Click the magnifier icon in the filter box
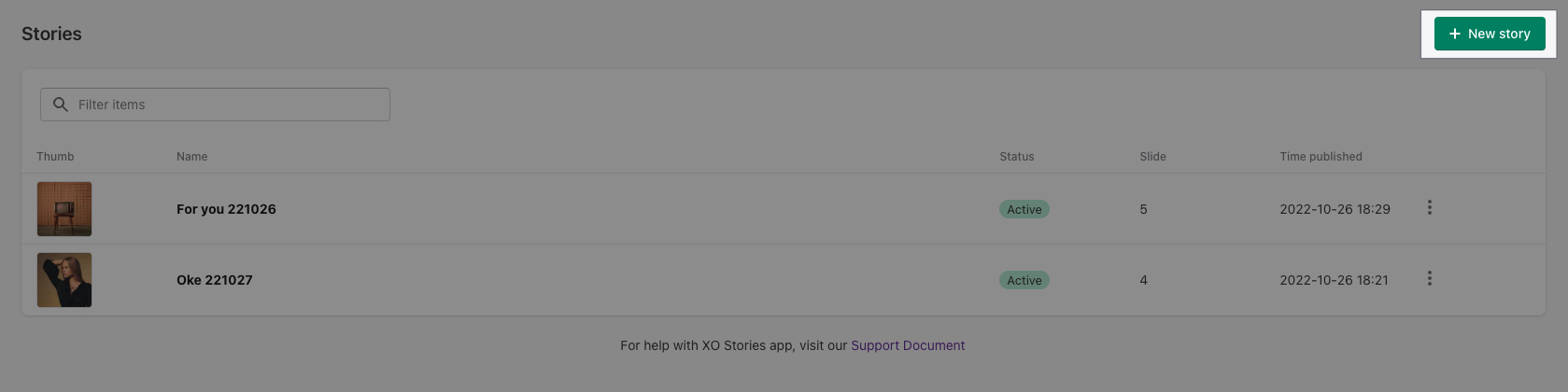Viewport: 1568px width, 392px height. tap(61, 105)
